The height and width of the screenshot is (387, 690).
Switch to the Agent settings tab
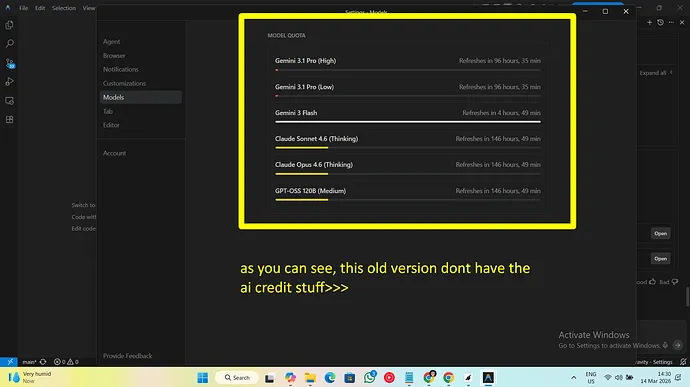[x=111, y=41]
